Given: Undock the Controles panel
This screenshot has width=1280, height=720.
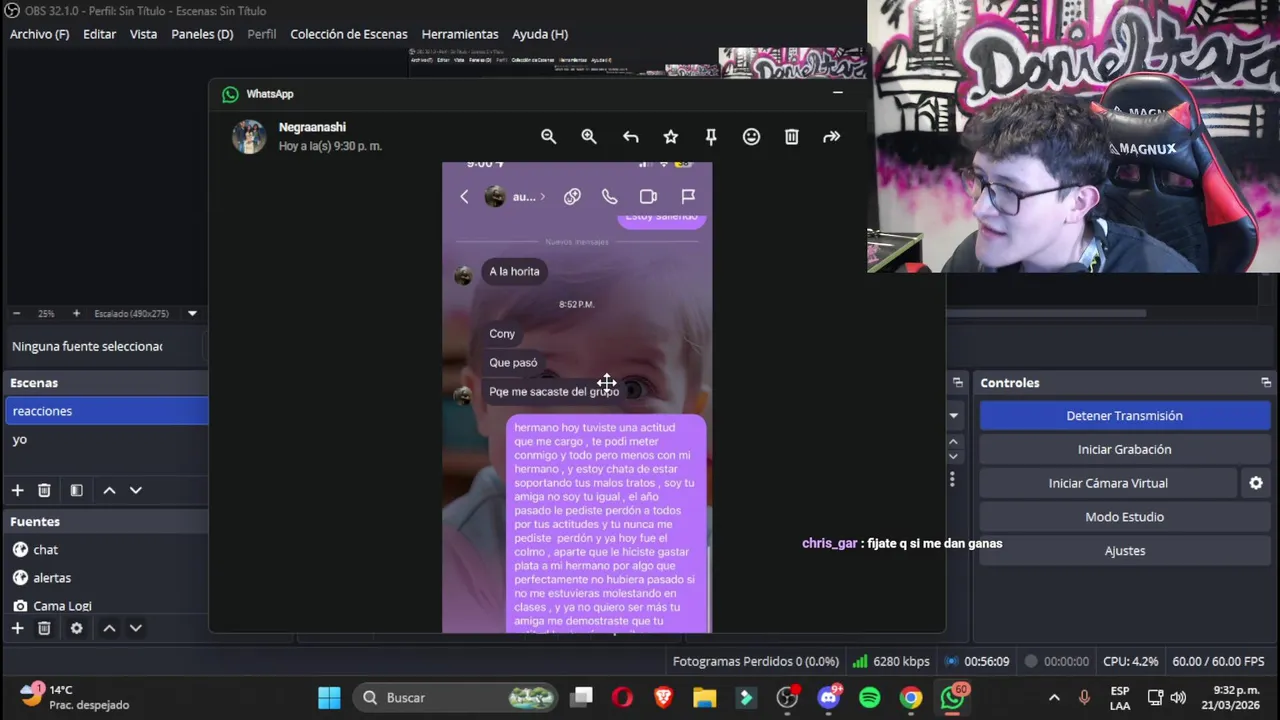Looking at the screenshot, I should [1266, 383].
